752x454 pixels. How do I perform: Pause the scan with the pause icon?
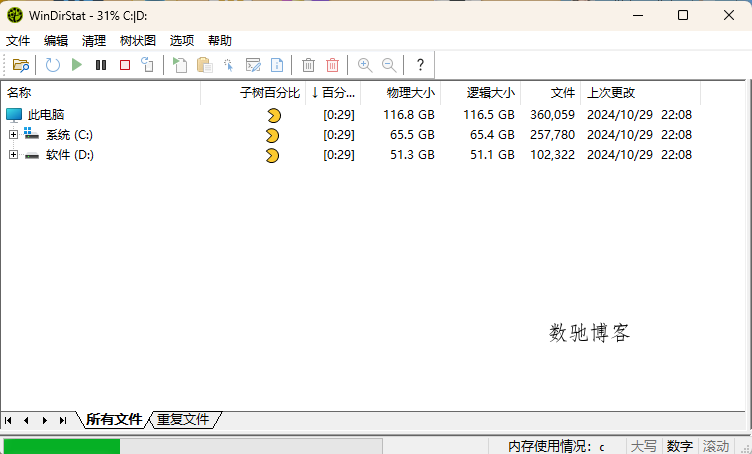101,65
